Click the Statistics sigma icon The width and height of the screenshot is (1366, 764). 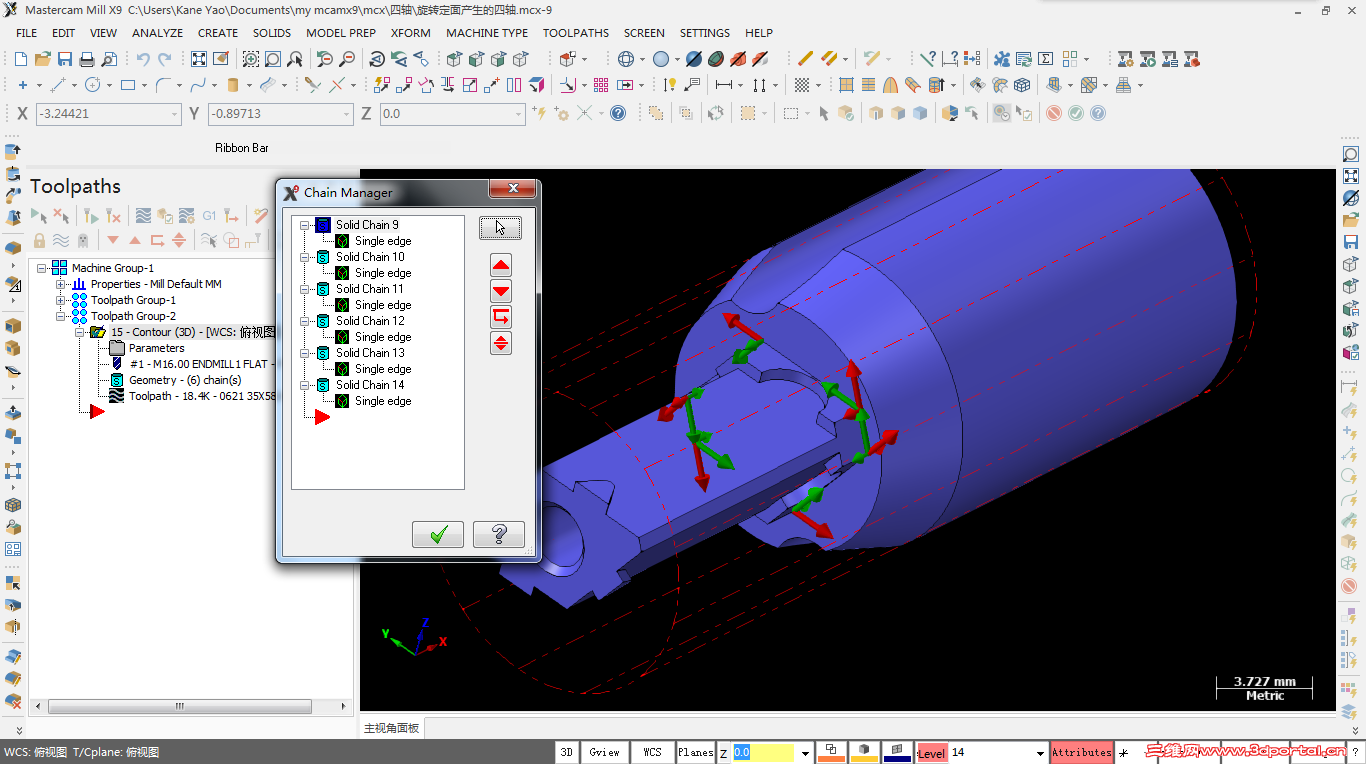tap(1045, 59)
